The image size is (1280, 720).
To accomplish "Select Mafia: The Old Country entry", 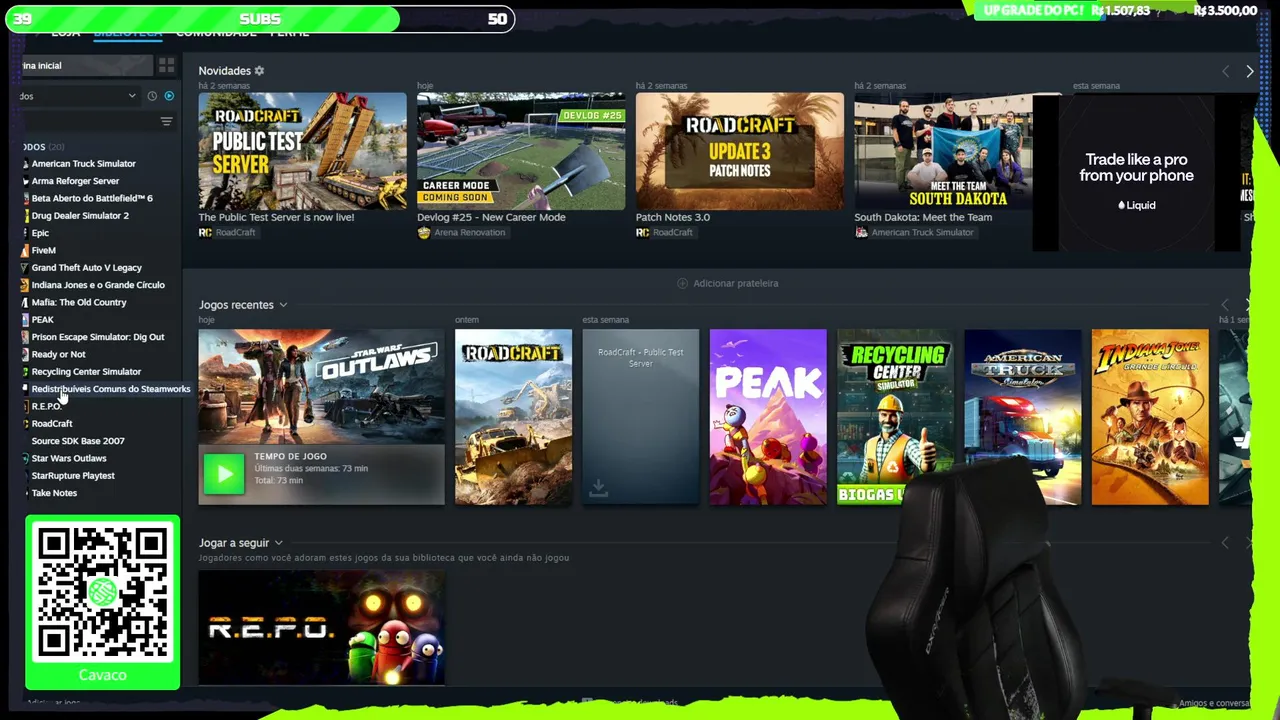I will (79, 302).
